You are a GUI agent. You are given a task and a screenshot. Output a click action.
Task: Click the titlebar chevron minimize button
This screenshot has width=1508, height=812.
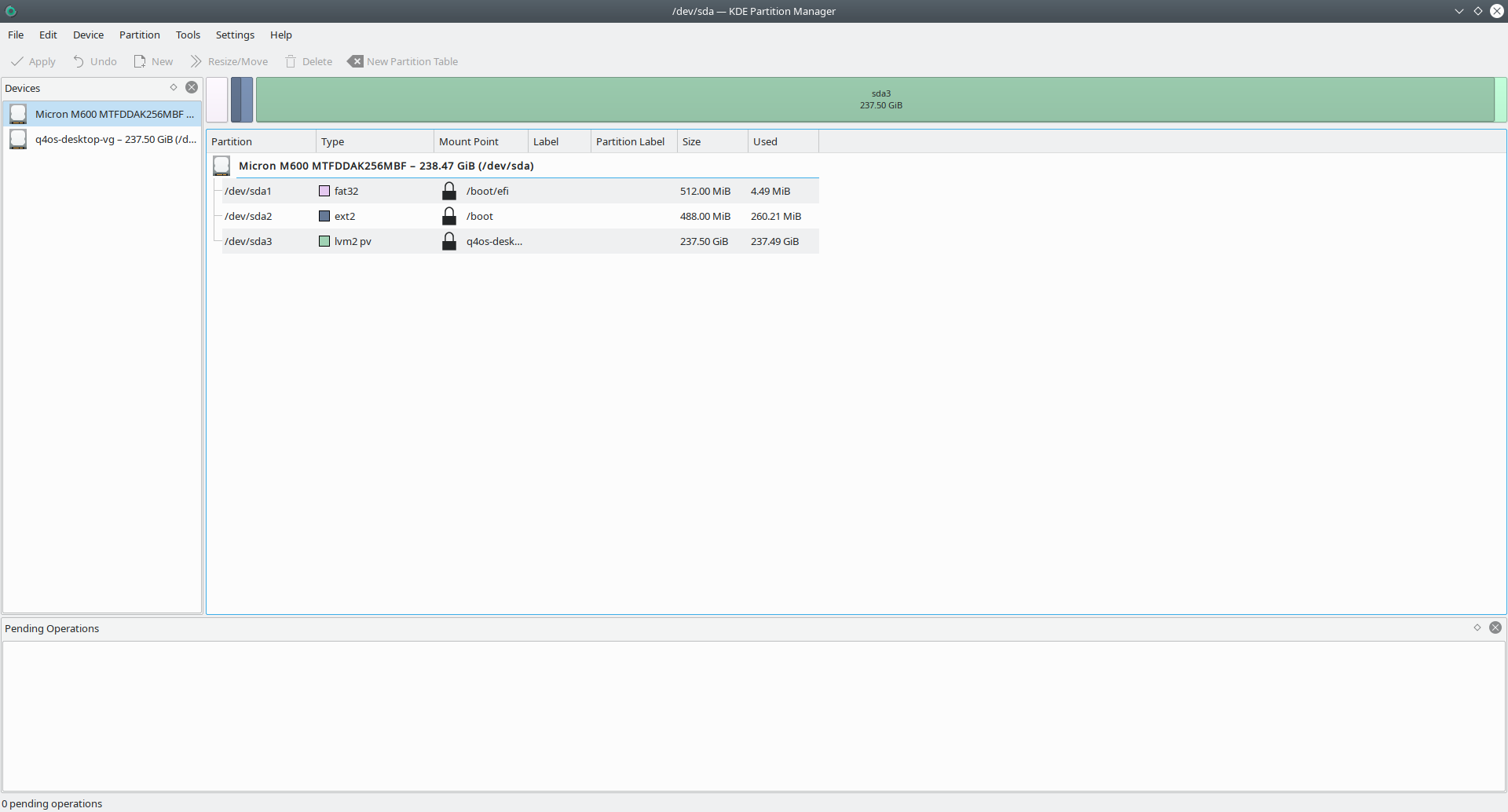(1459, 11)
